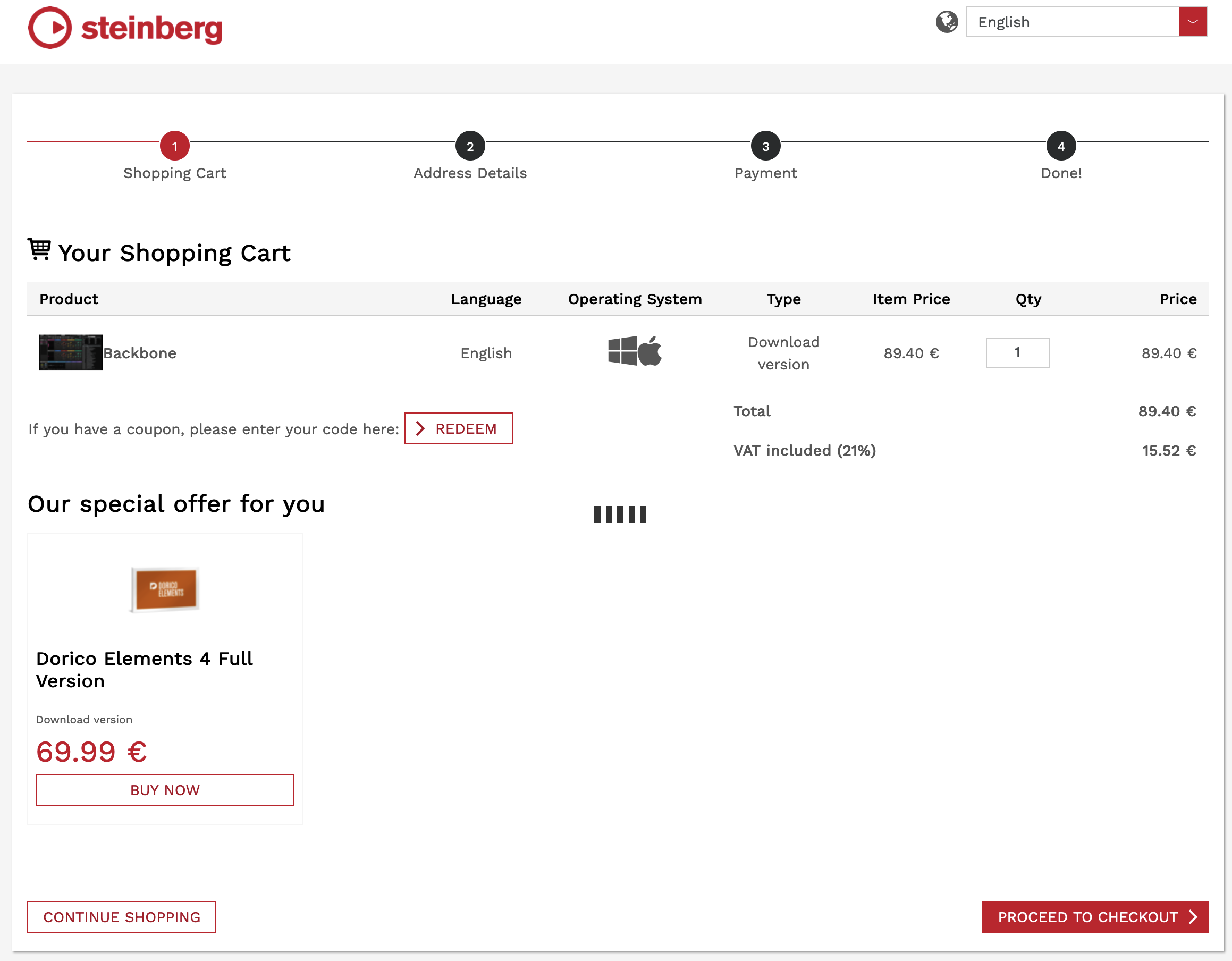Click PROCEED TO CHECKOUT button

pos(1094,917)
